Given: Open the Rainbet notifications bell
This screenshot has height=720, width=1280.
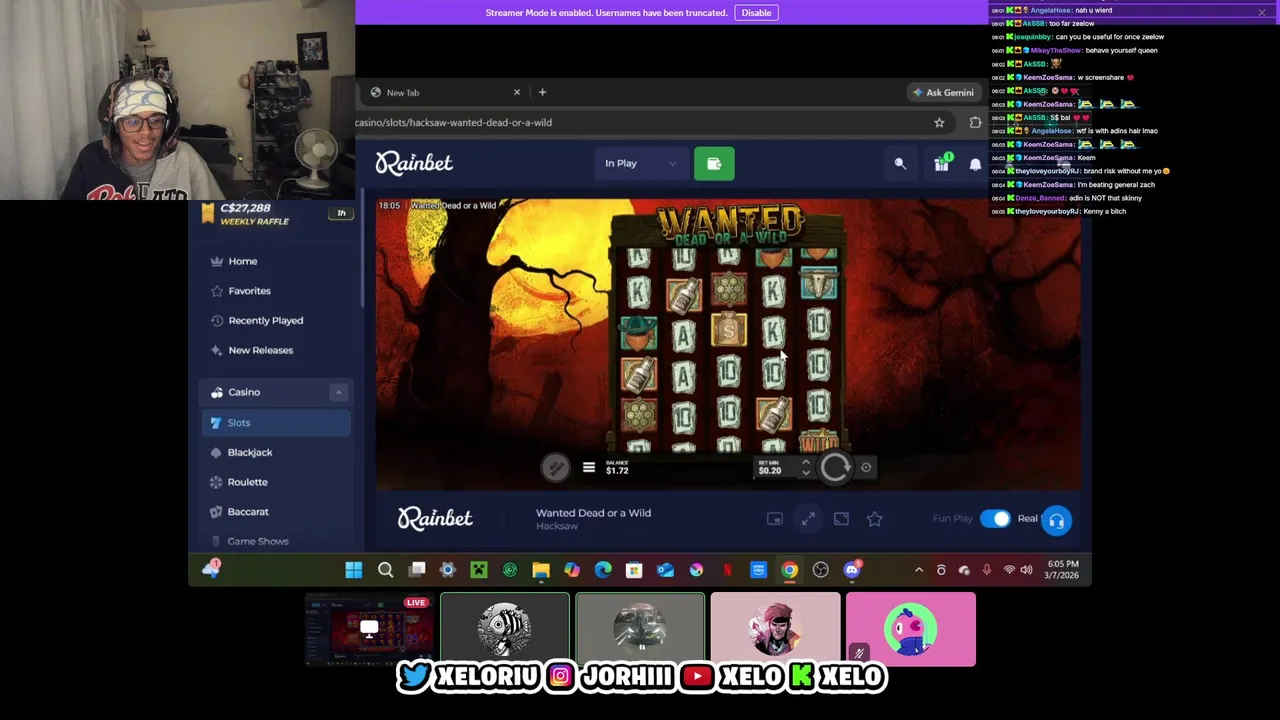Looking at the screenshot, I should pyautogui.click(x=975, y=164).
